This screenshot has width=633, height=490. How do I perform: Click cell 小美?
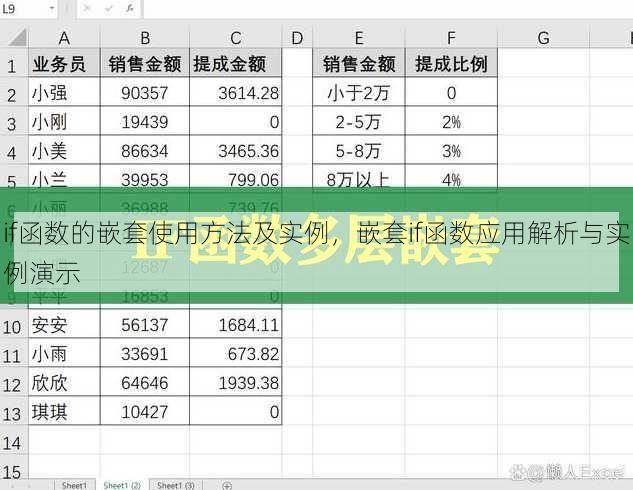[64, 151]
